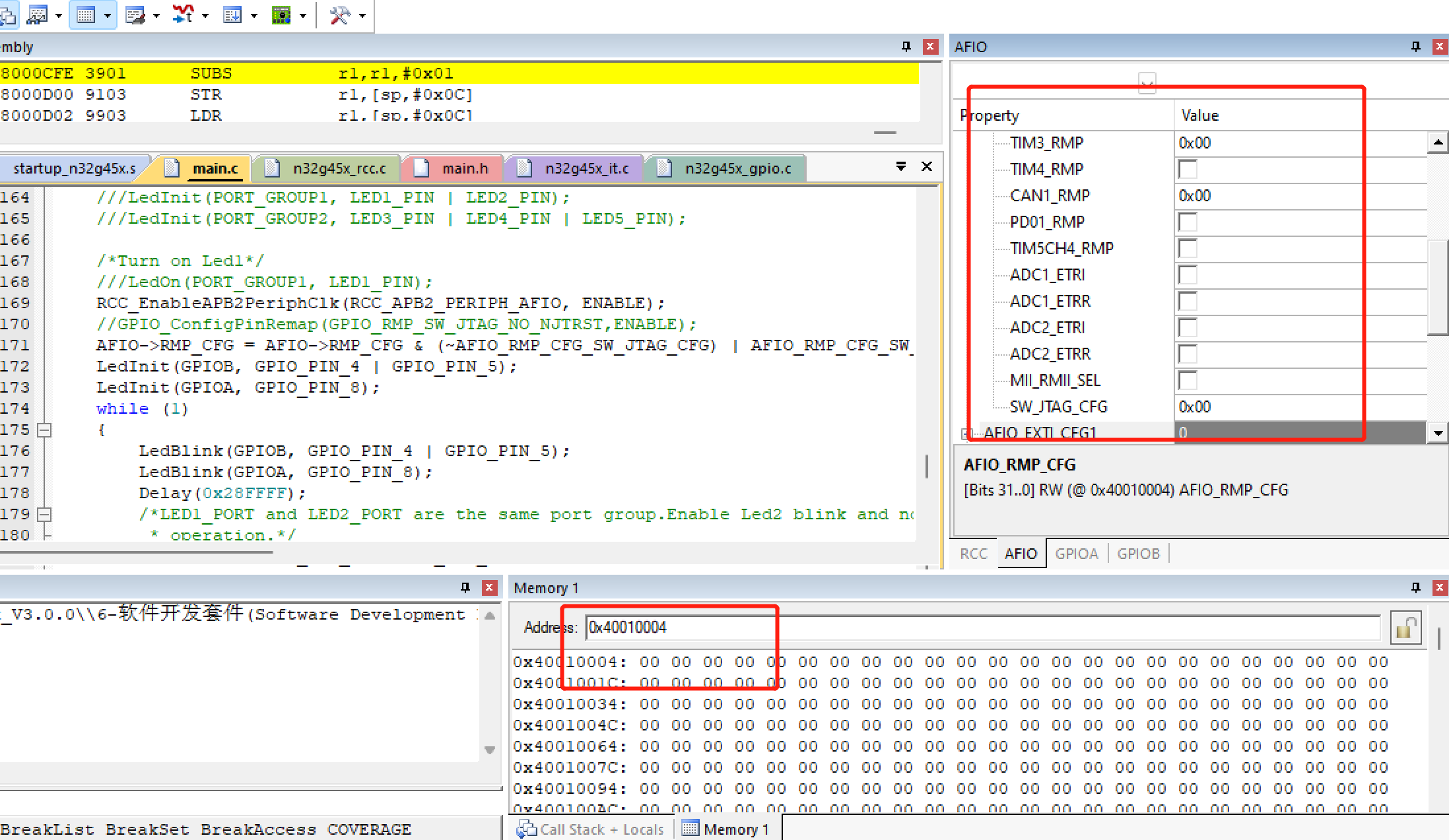
Task: Switch to the GPIOA peripheral tab
Action: pos(1076,554)
